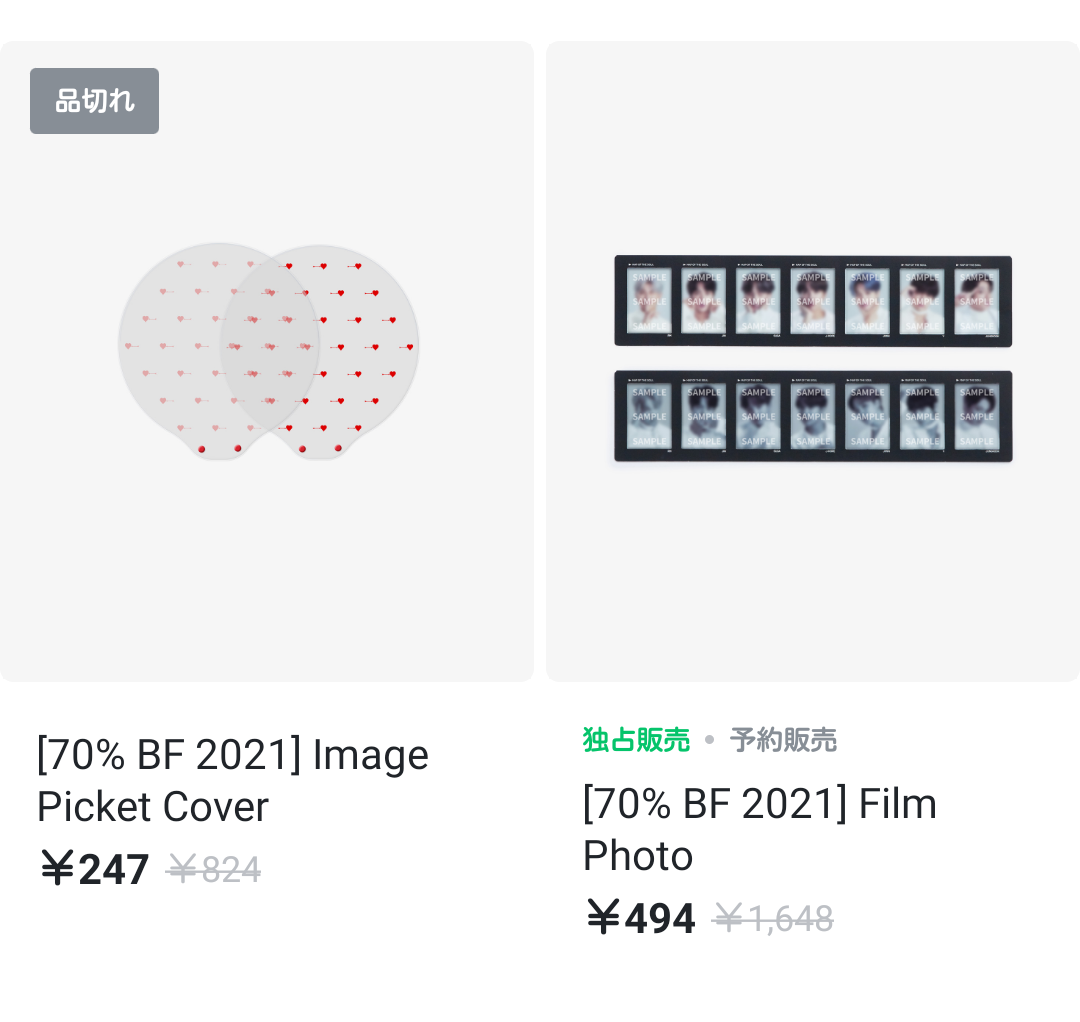Select first photo in top film strip
This screenshot has height=1022, width=1080.
[x=649, y=301]
